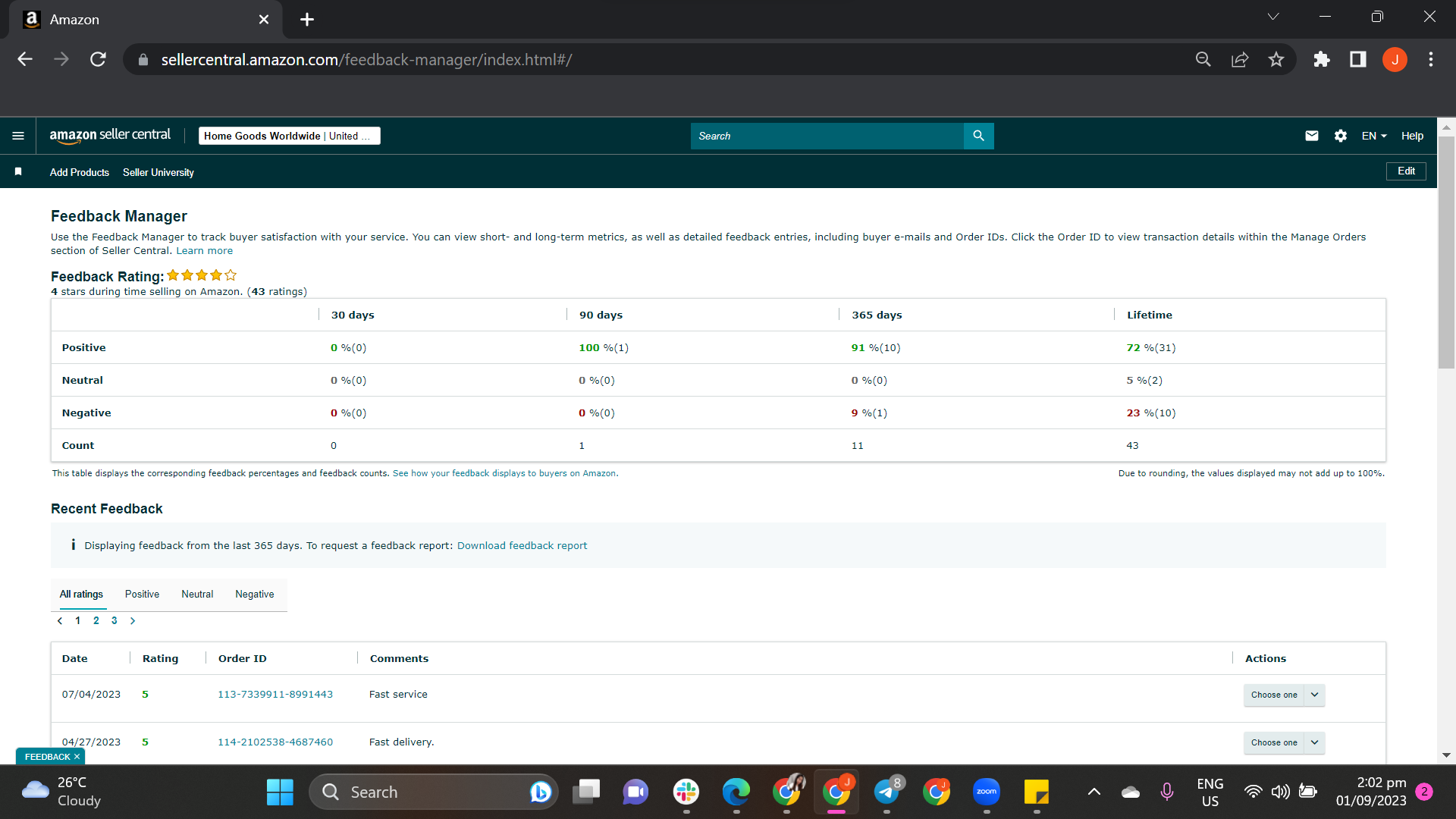Switch to the Neutral feedback tab
The image size is (1456, 819).
[197, 595]
